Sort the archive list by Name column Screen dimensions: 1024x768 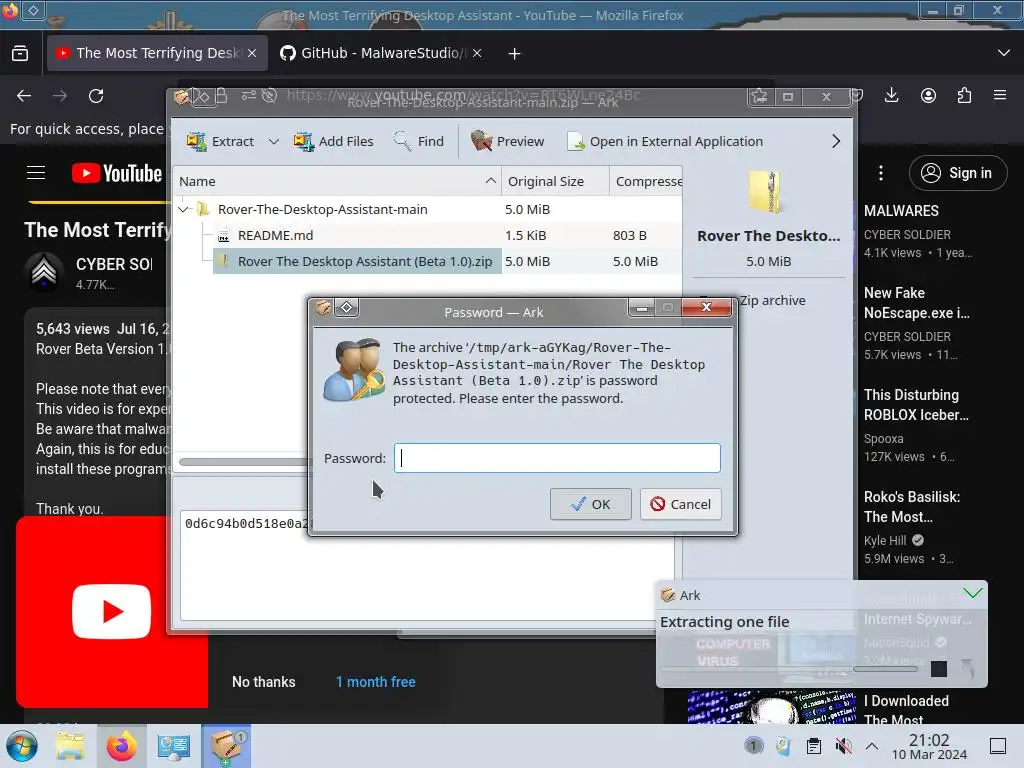[x=336, y=182]
